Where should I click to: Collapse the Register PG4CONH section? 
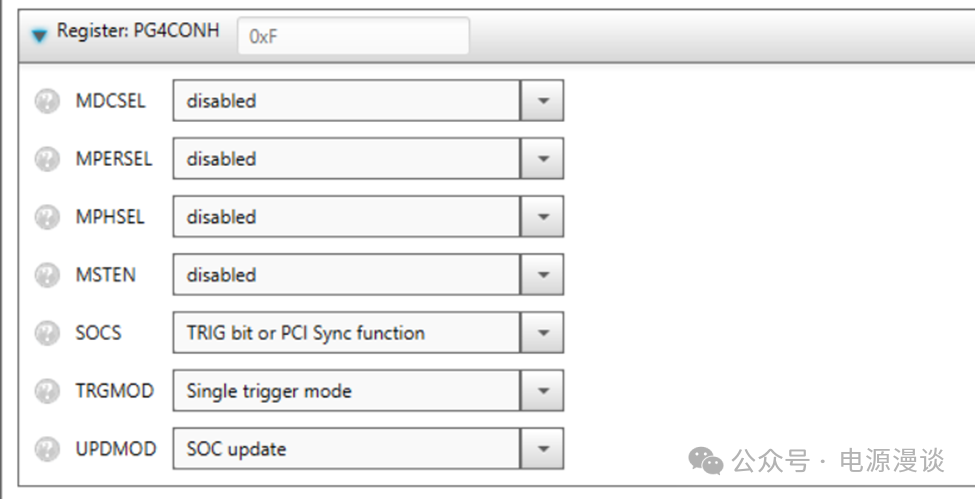coord(39,35)
